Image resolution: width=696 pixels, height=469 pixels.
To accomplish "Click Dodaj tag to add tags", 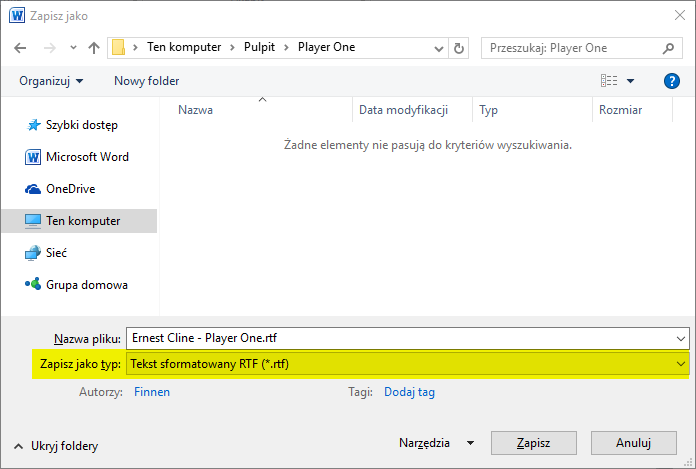I will point(409,392).
